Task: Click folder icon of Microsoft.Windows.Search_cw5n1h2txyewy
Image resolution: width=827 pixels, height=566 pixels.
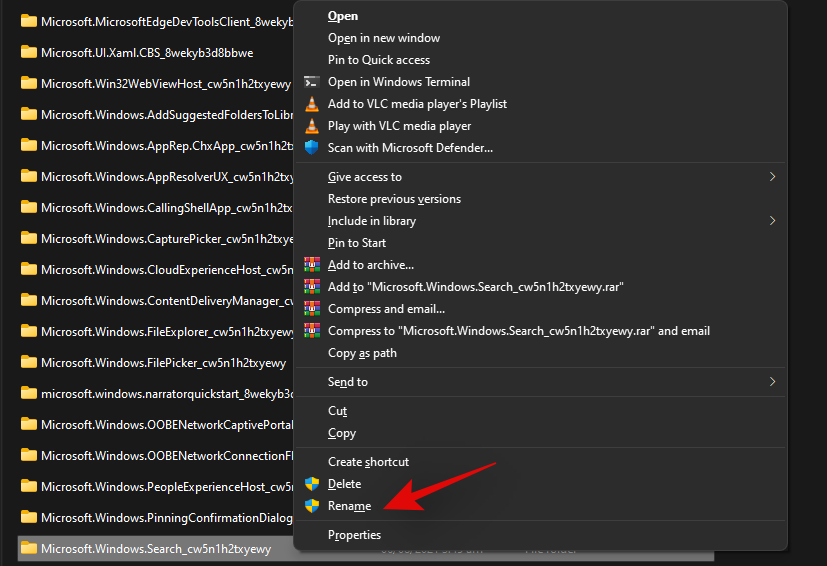Action: pyautogui.click(x=28, y=549)
